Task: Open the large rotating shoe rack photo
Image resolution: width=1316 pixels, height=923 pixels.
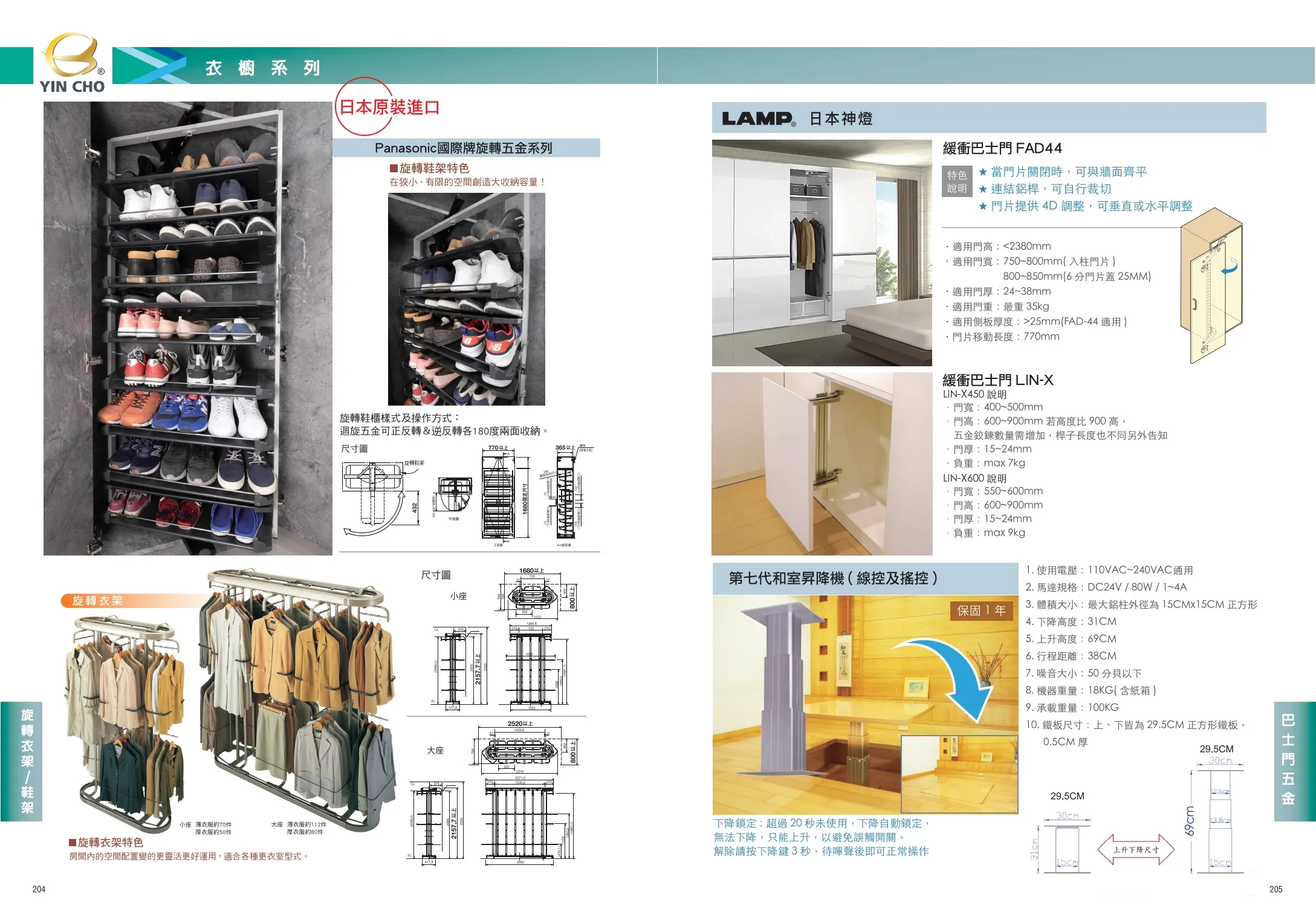Action: click(x=188, y=328)
